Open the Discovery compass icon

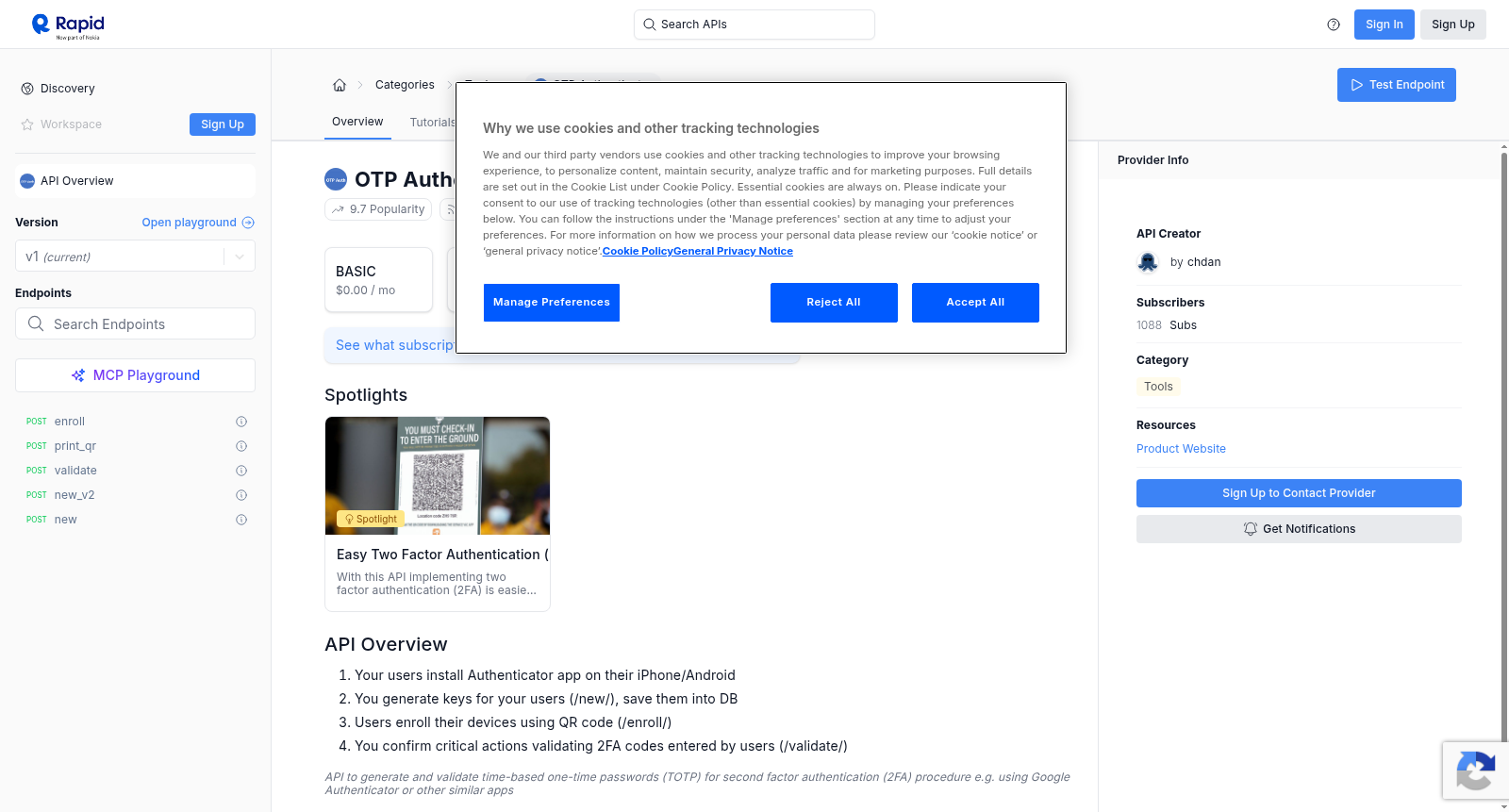27,89
